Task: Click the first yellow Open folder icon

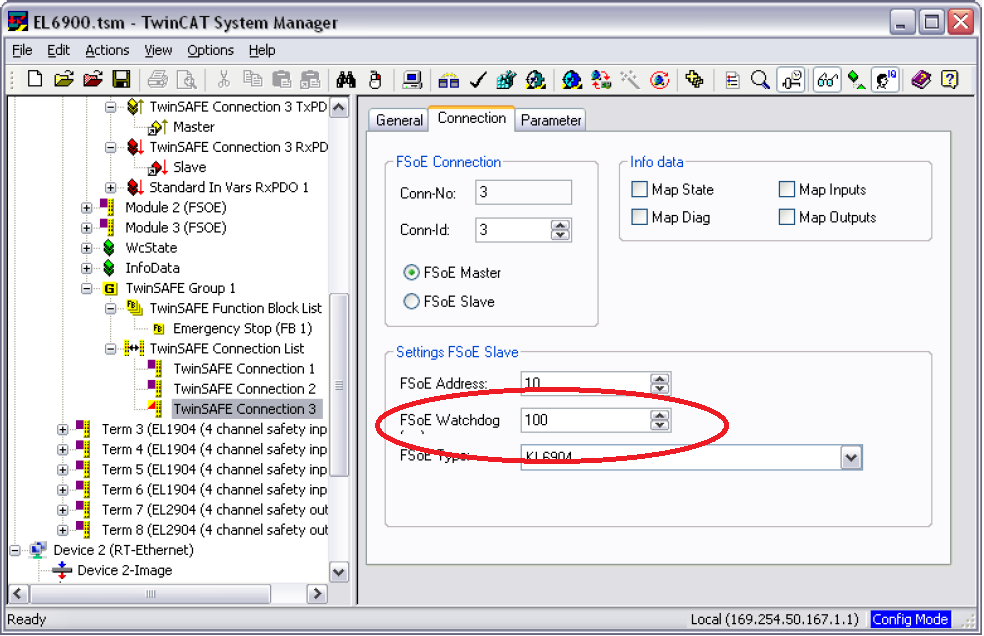Action: point(63,80)
